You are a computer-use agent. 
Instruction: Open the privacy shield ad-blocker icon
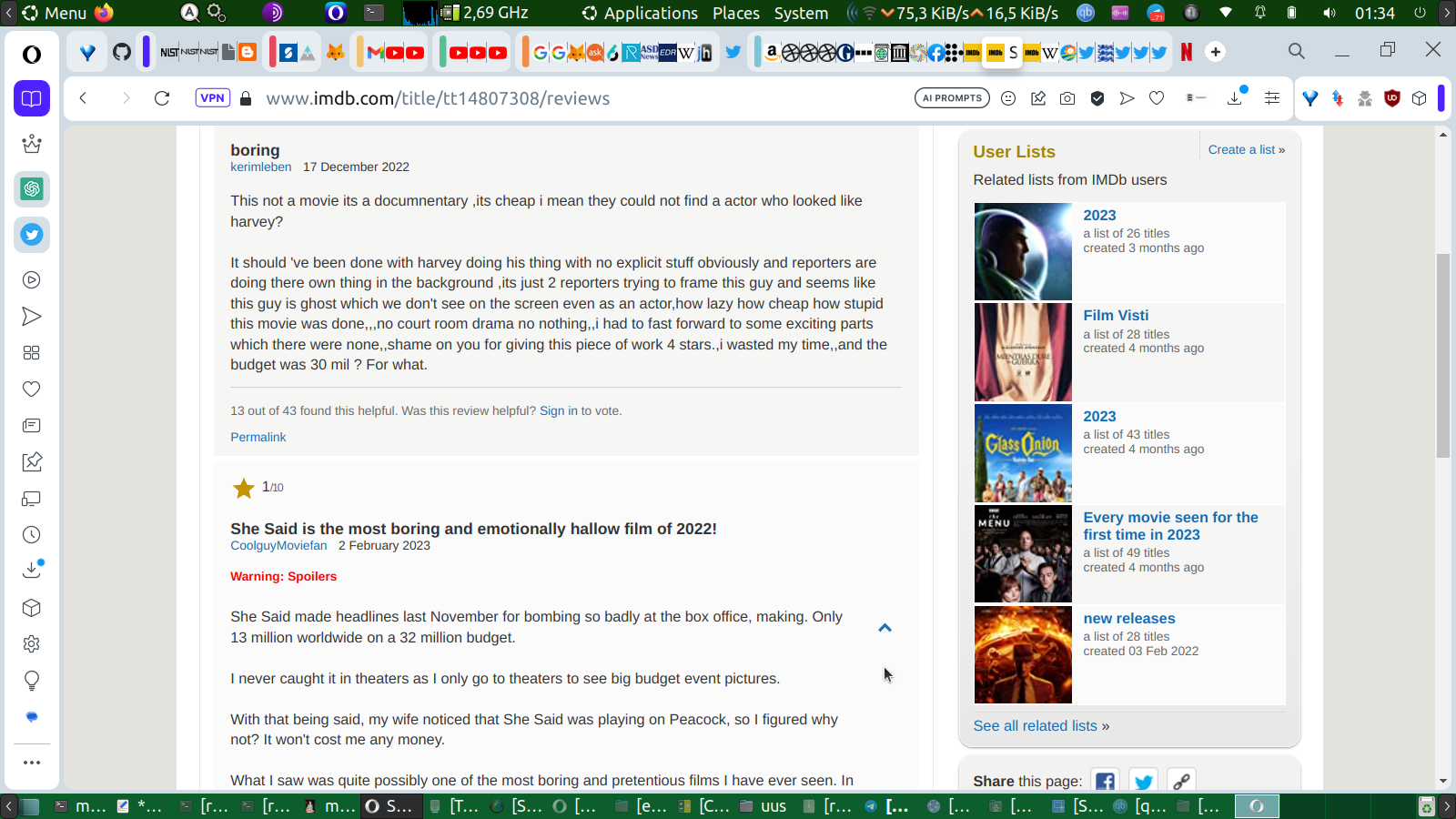click(1097, 98)
